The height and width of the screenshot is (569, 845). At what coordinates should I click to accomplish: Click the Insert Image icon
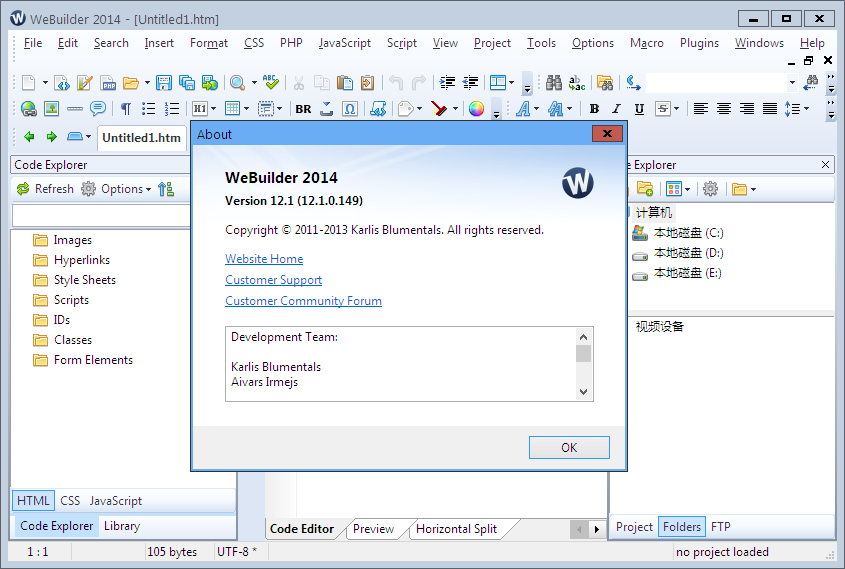[x=51, y=109]
